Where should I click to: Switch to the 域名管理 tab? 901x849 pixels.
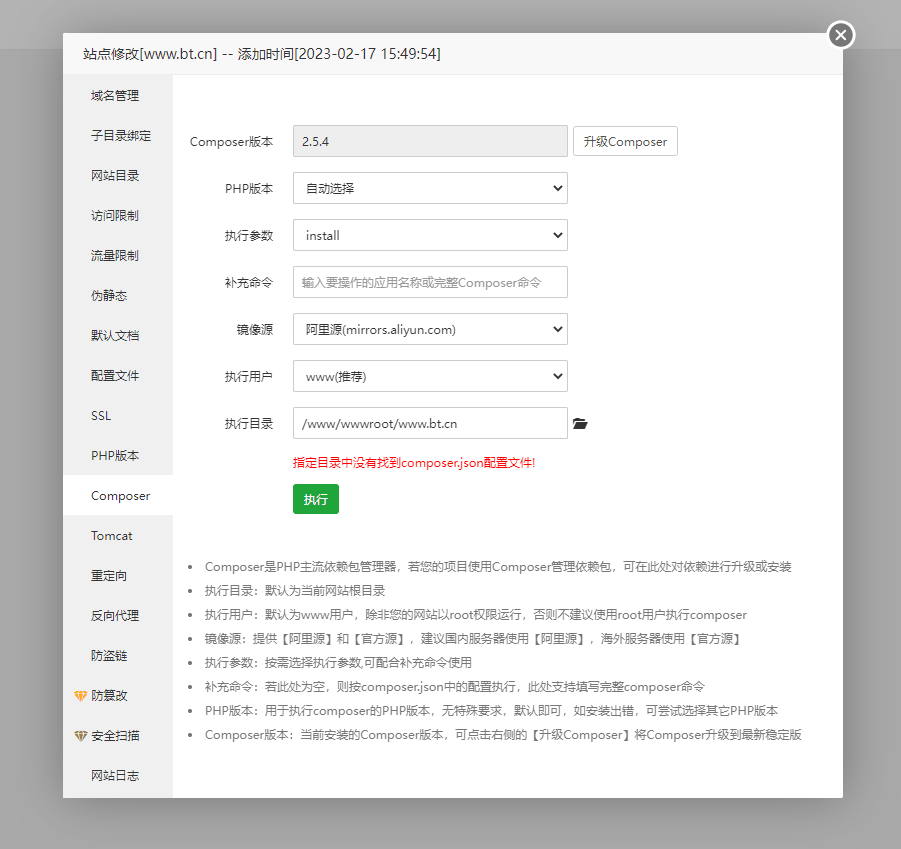point(115,96)
